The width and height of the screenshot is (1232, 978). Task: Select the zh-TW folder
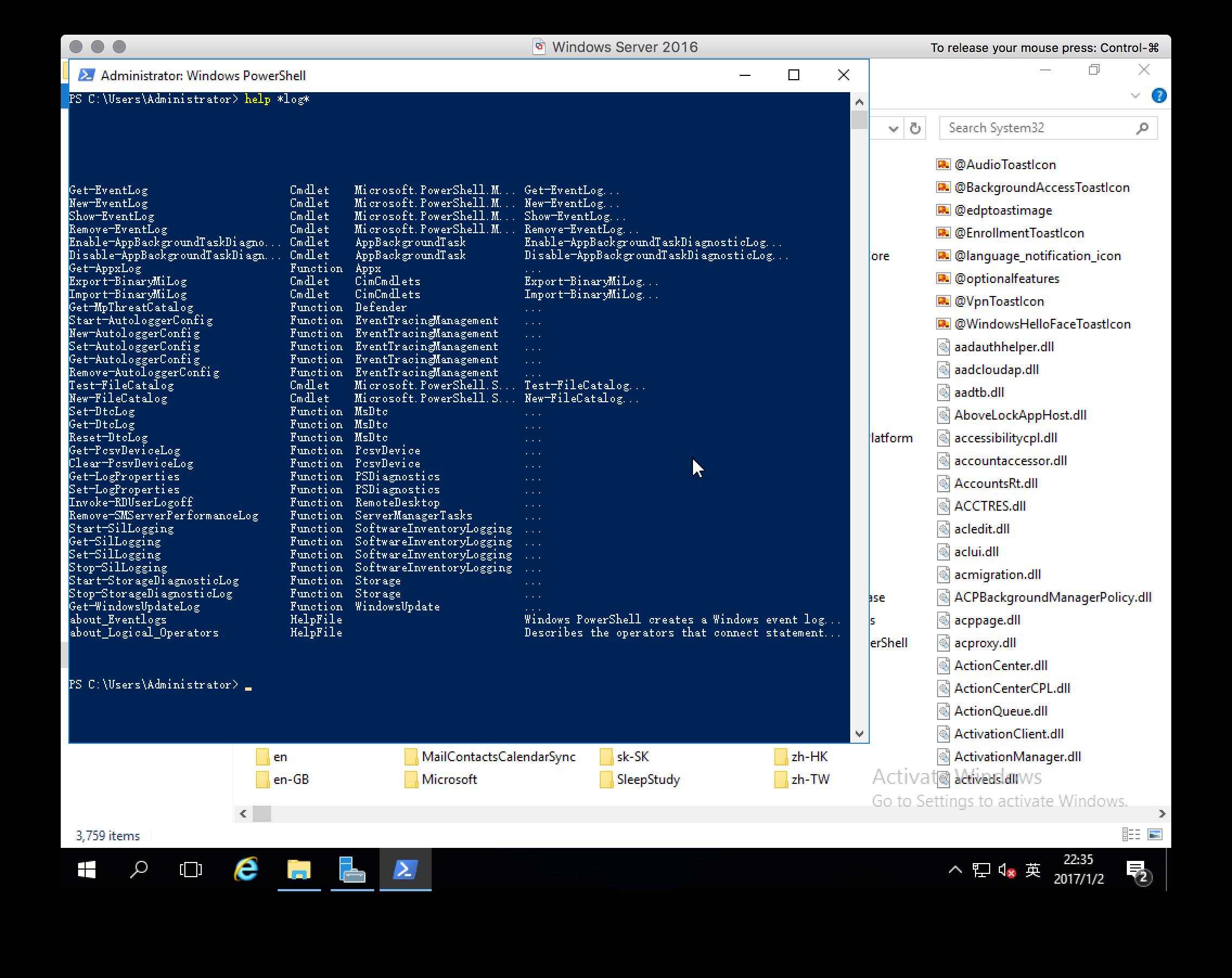pos(801,779)
